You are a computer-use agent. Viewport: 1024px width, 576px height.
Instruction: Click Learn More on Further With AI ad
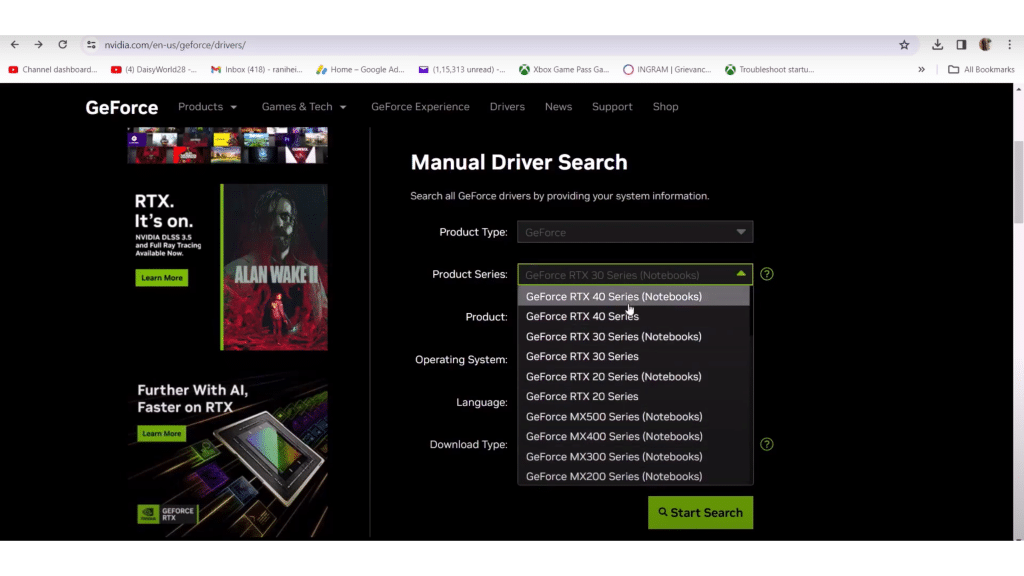pos(161,434)
